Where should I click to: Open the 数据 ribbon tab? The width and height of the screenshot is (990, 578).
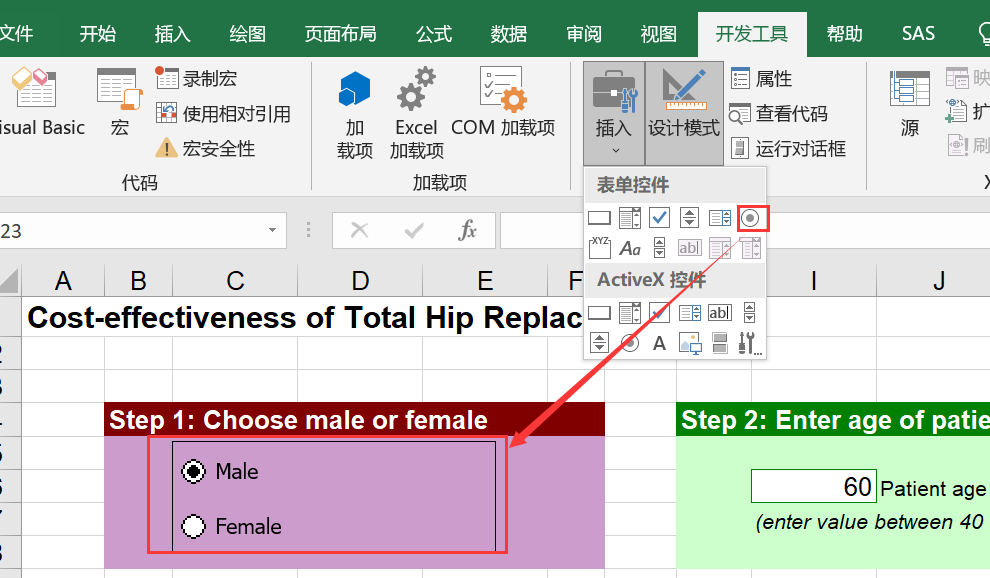pyautogui.click(x=509, y=34)
